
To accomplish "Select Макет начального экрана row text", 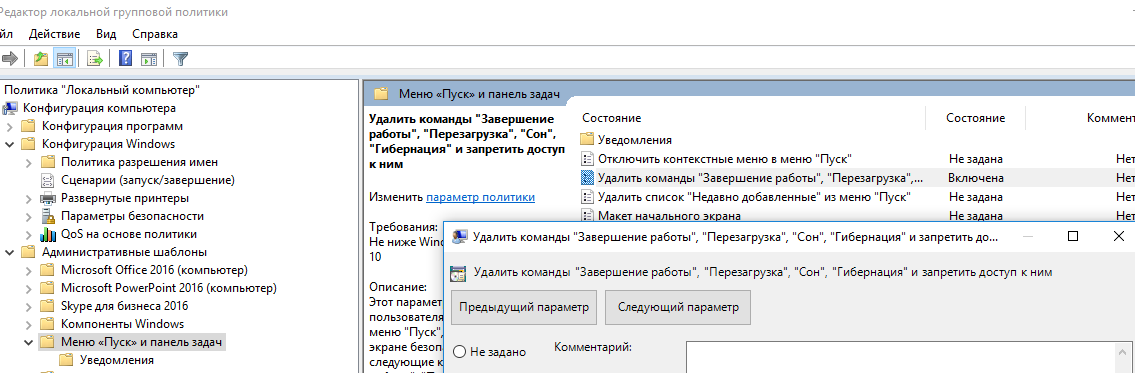I will [x=669, y=215].
